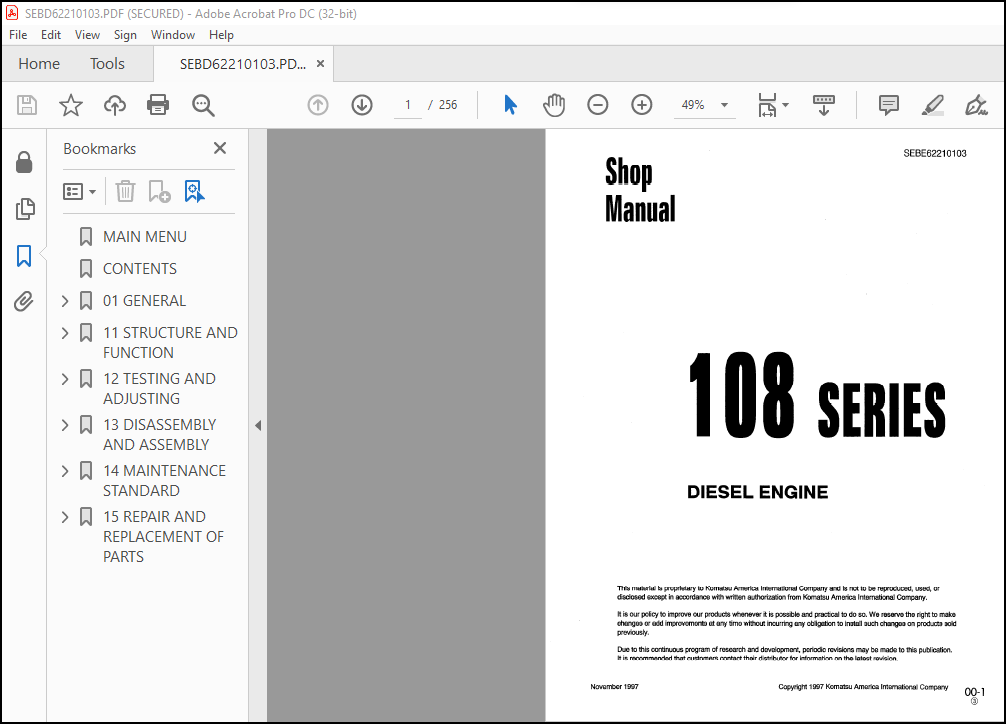This screenshot has width=1006, height=724.
Task: Delete selected bookmark trash icon
Action: pos(125,191)
